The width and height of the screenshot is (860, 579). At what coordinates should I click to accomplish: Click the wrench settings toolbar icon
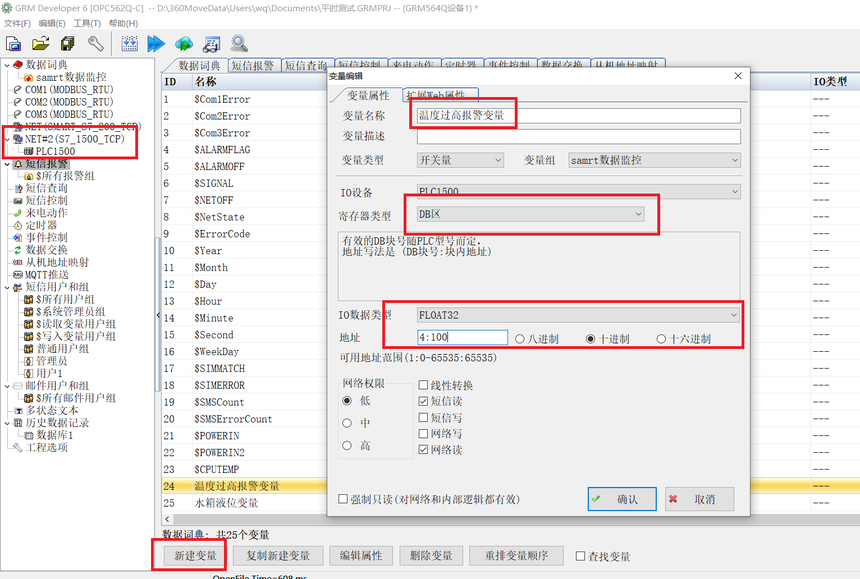95,43
